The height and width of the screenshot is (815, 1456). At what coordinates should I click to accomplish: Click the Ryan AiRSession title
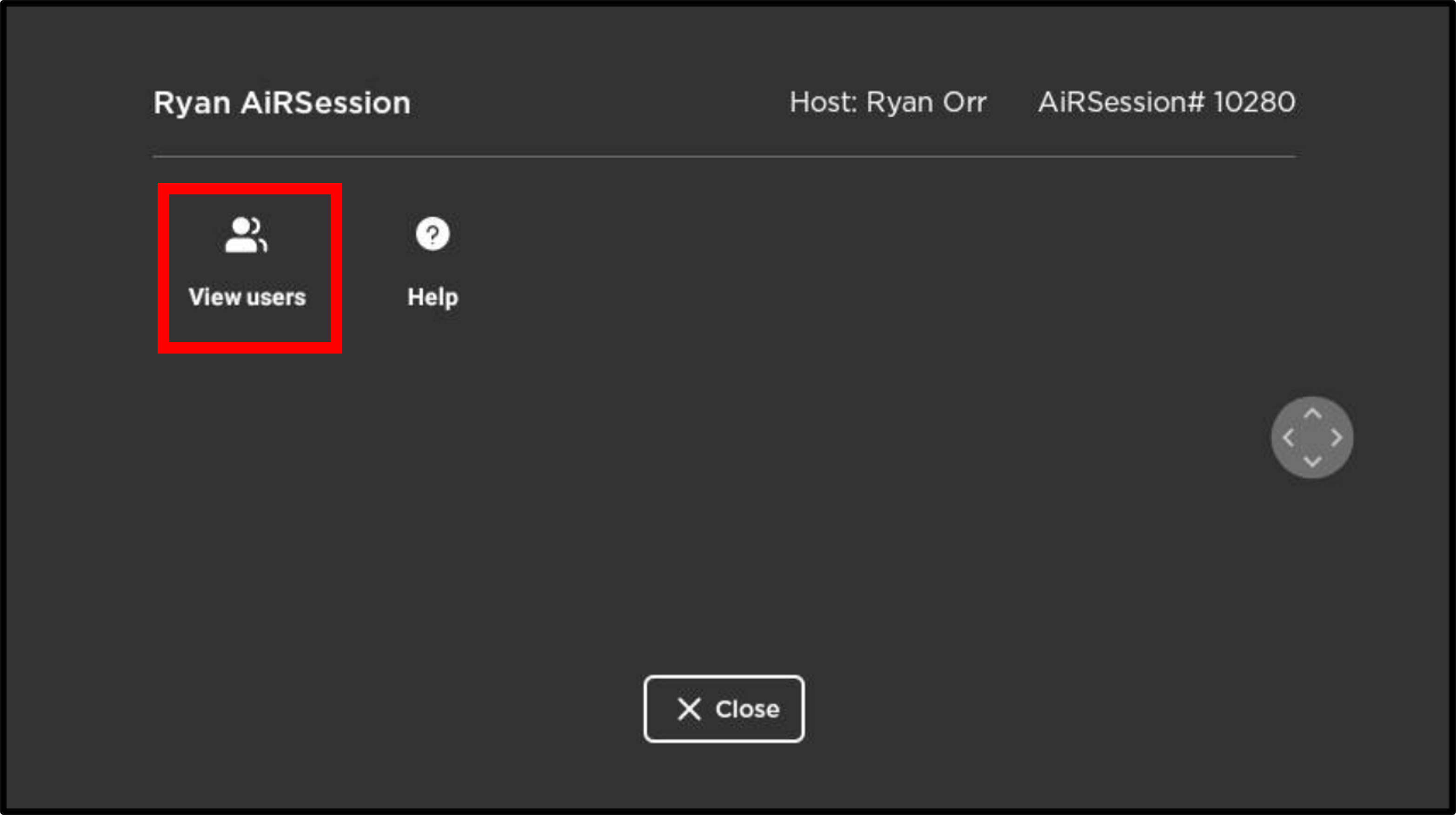click(x=281, y=103)
